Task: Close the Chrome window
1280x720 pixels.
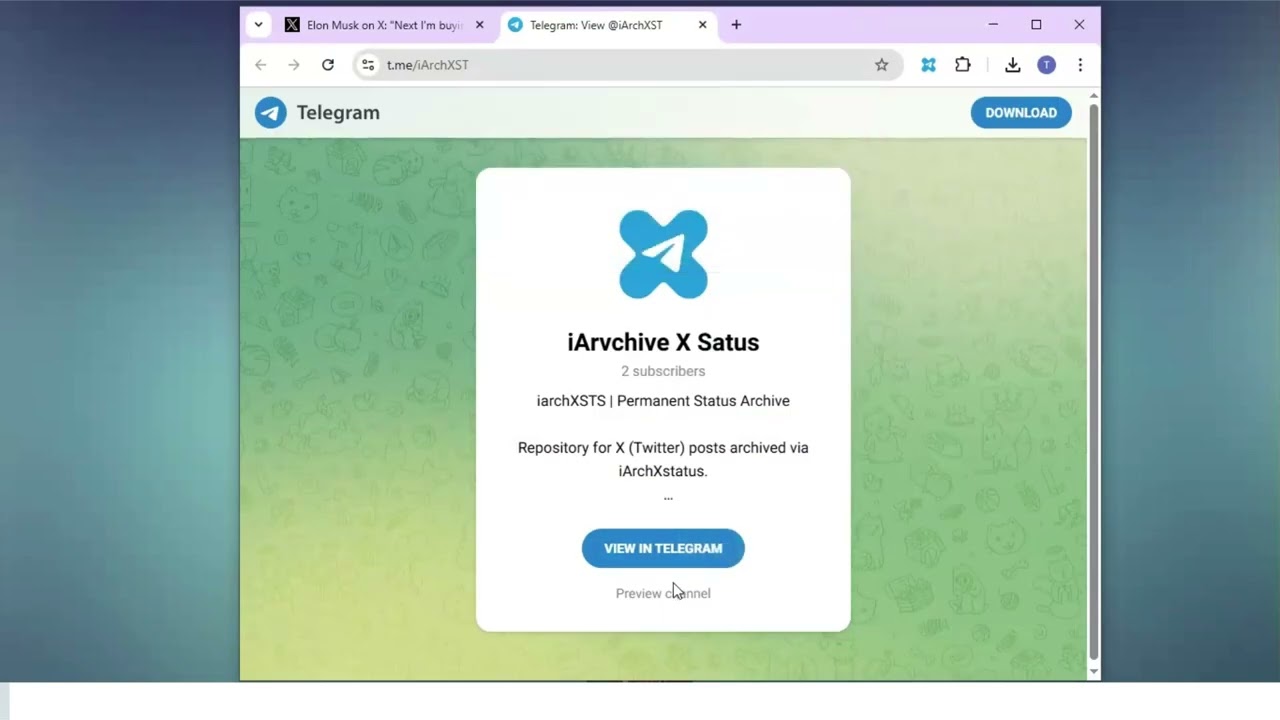Action: click(1079, 25)
